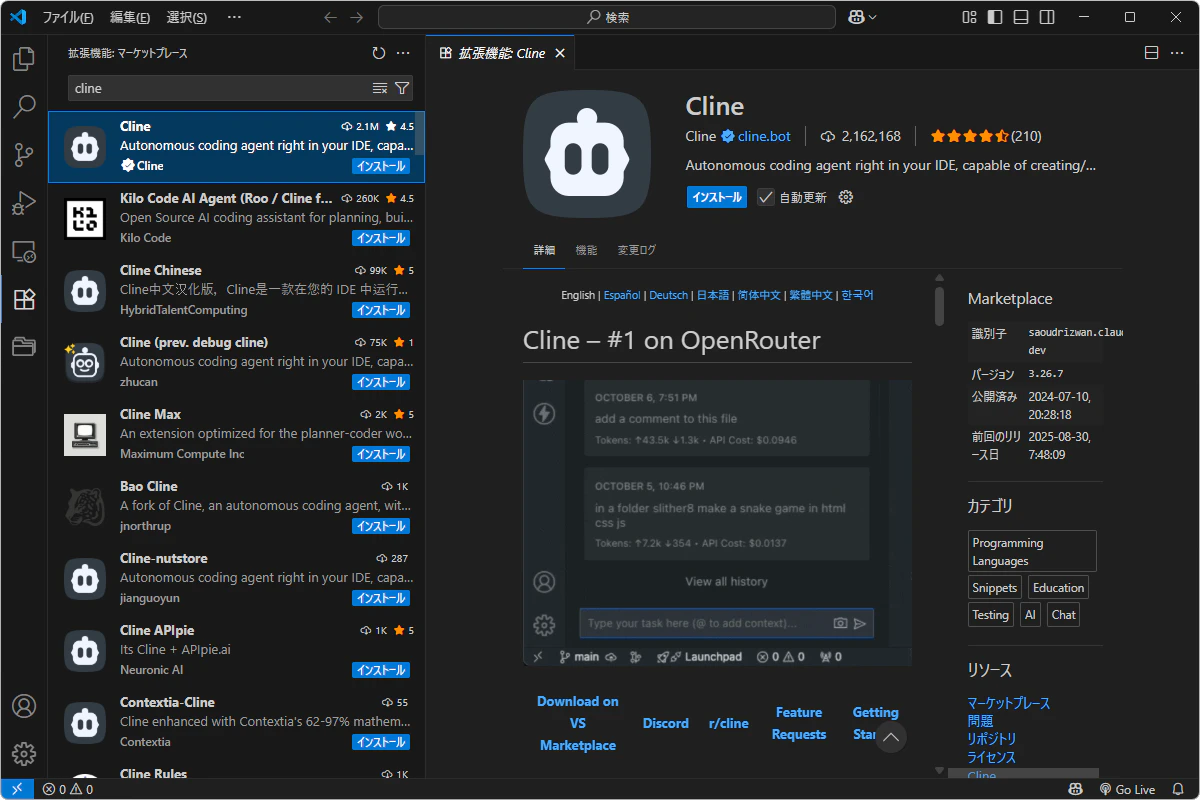Switch README language to Español
The image size is (1200, 800).
(x=621, y=295)
